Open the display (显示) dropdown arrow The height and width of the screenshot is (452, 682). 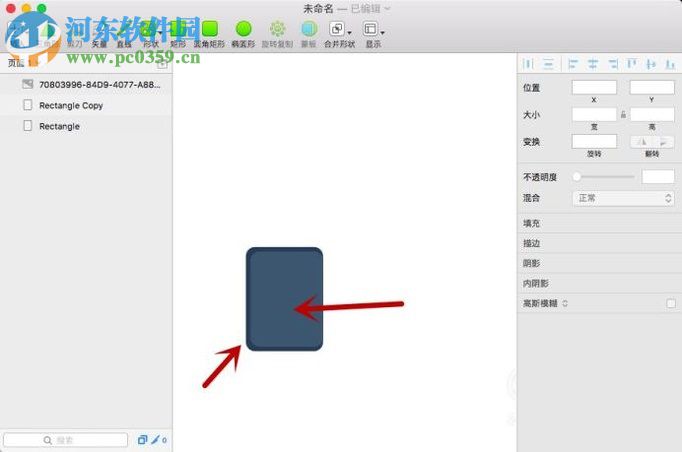click(x=382, y=33)
